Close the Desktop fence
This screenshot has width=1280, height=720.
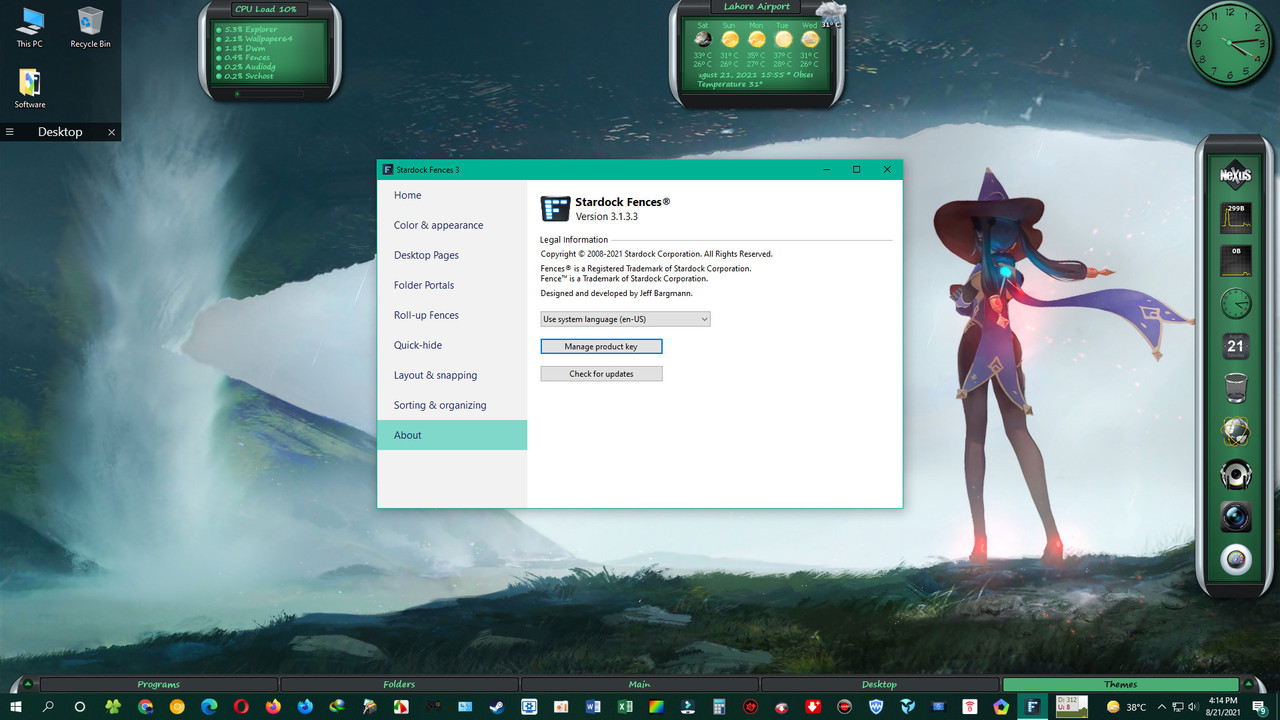[x=111, y=132]
